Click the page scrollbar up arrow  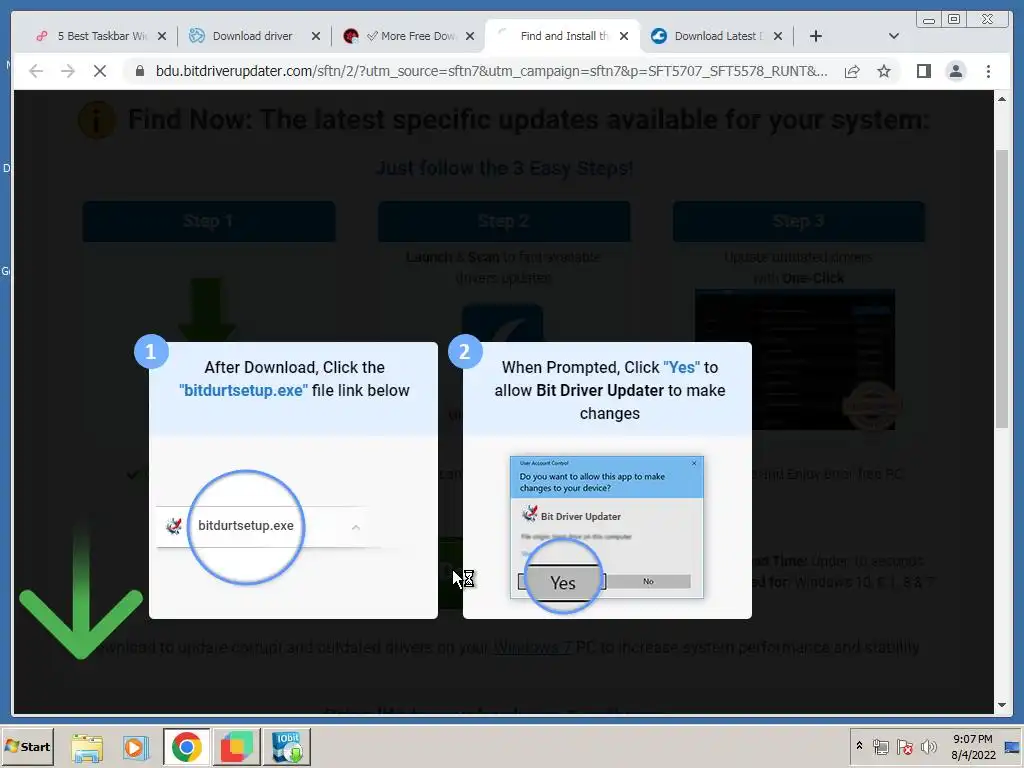[x=1002, y=99]
